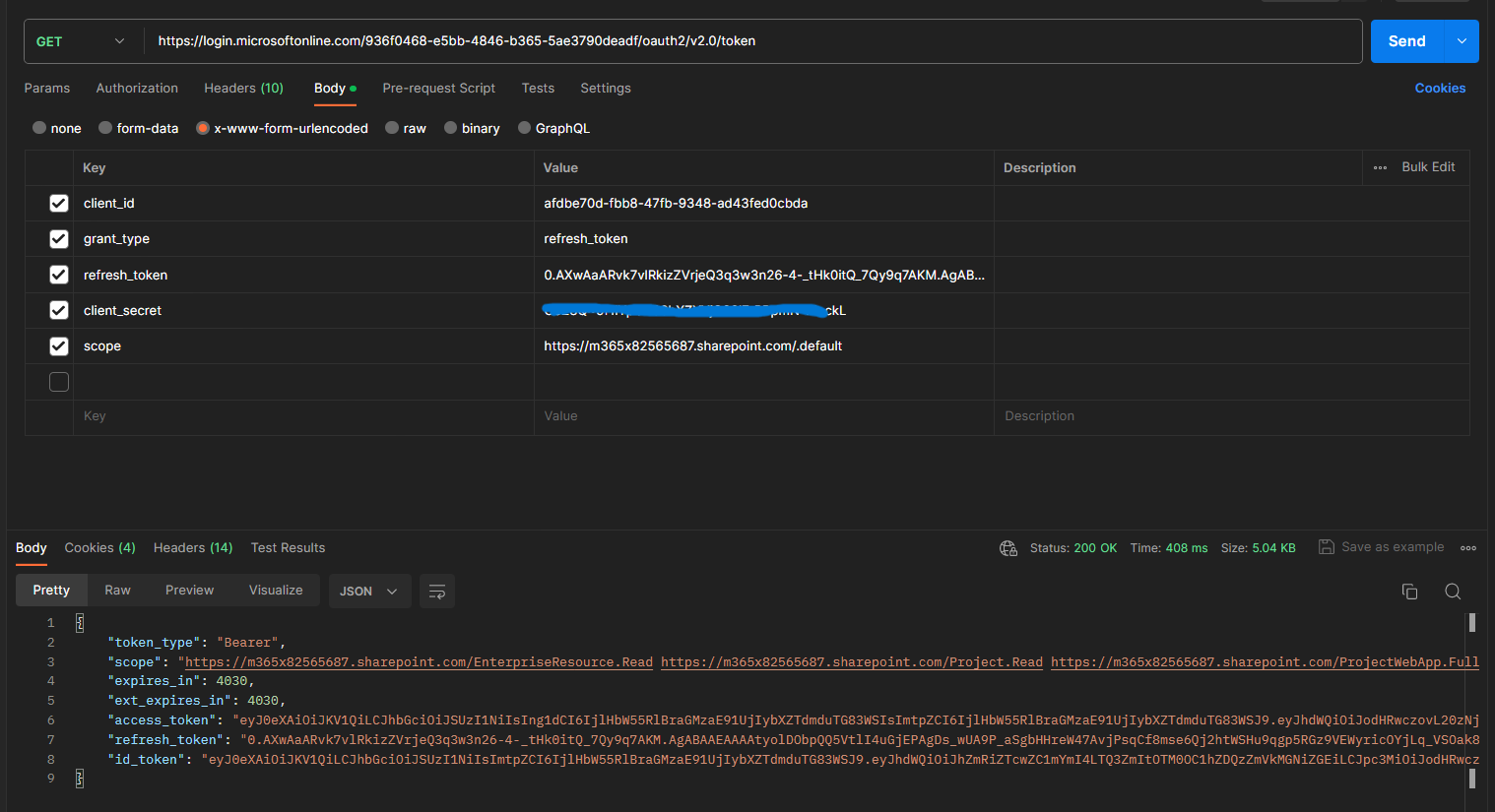Toggle the wrap lines icon
Screen dimensions: 1495x812
(437, 591)
